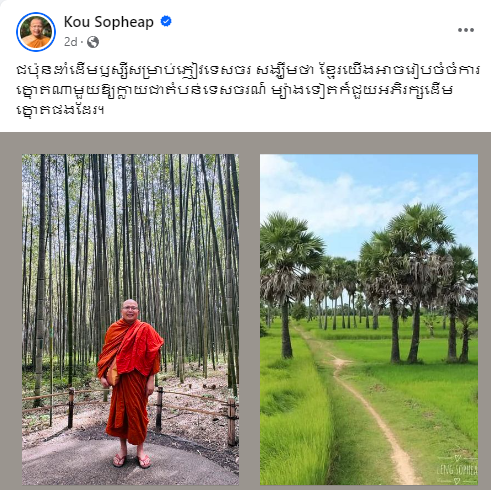The height and width of the screenshot is (490, 491).
Task: Click the Kou Sopheap name link
Action: pos(109,22)
